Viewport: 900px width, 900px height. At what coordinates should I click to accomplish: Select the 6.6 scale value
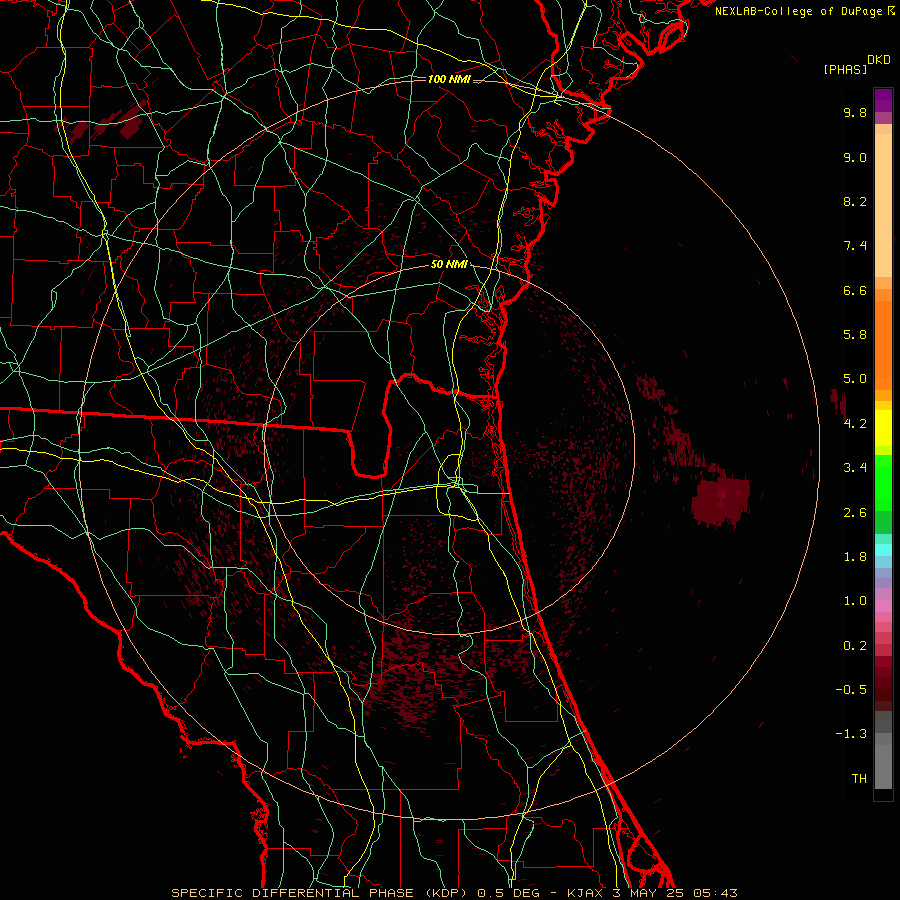(x=855, y=290)
